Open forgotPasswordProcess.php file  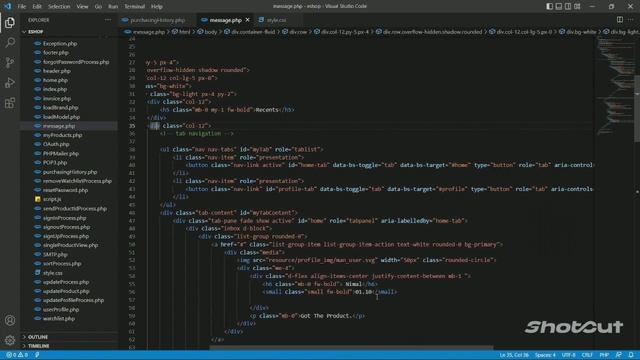point(76,62)
